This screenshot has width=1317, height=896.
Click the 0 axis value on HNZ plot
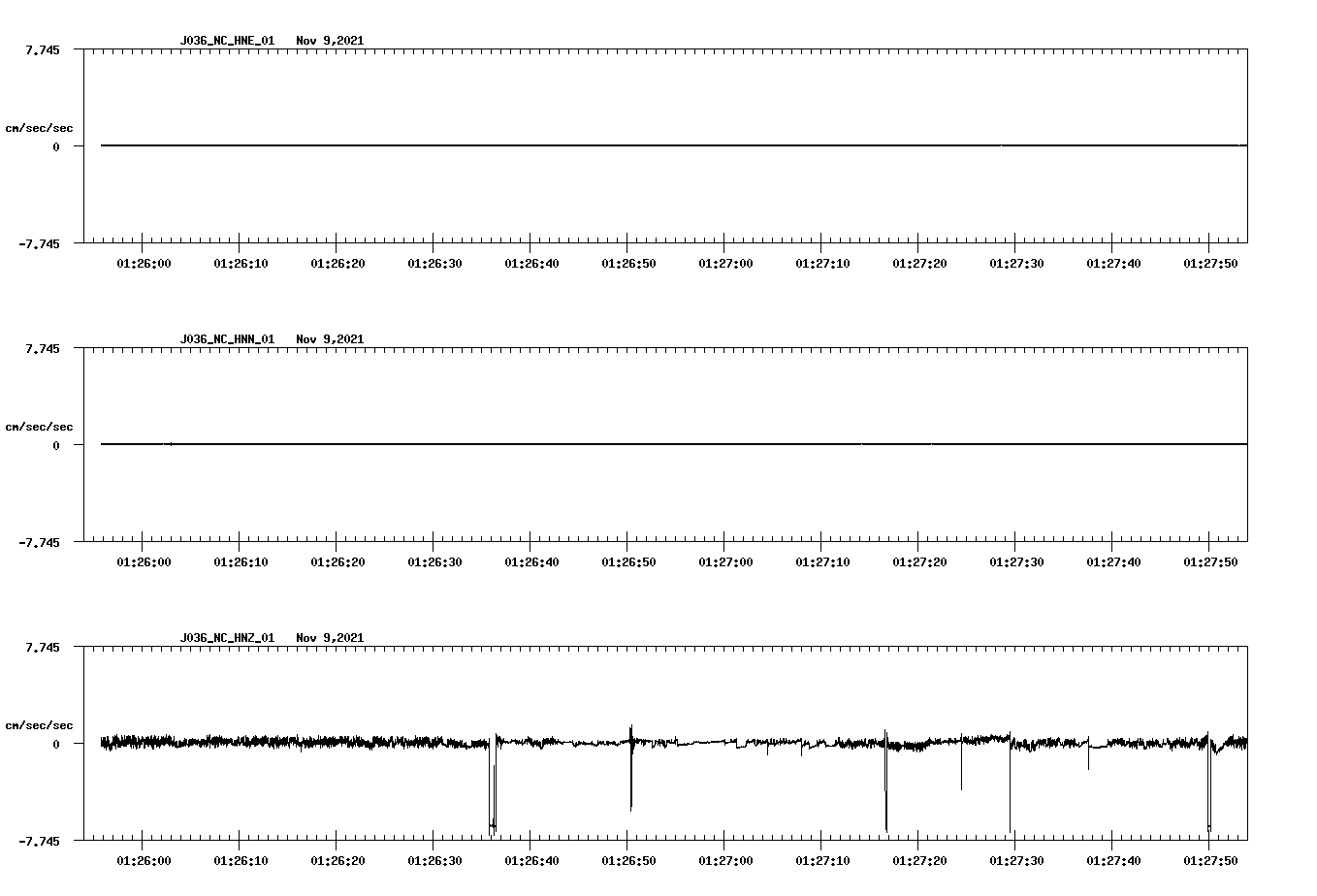point(56,744)
